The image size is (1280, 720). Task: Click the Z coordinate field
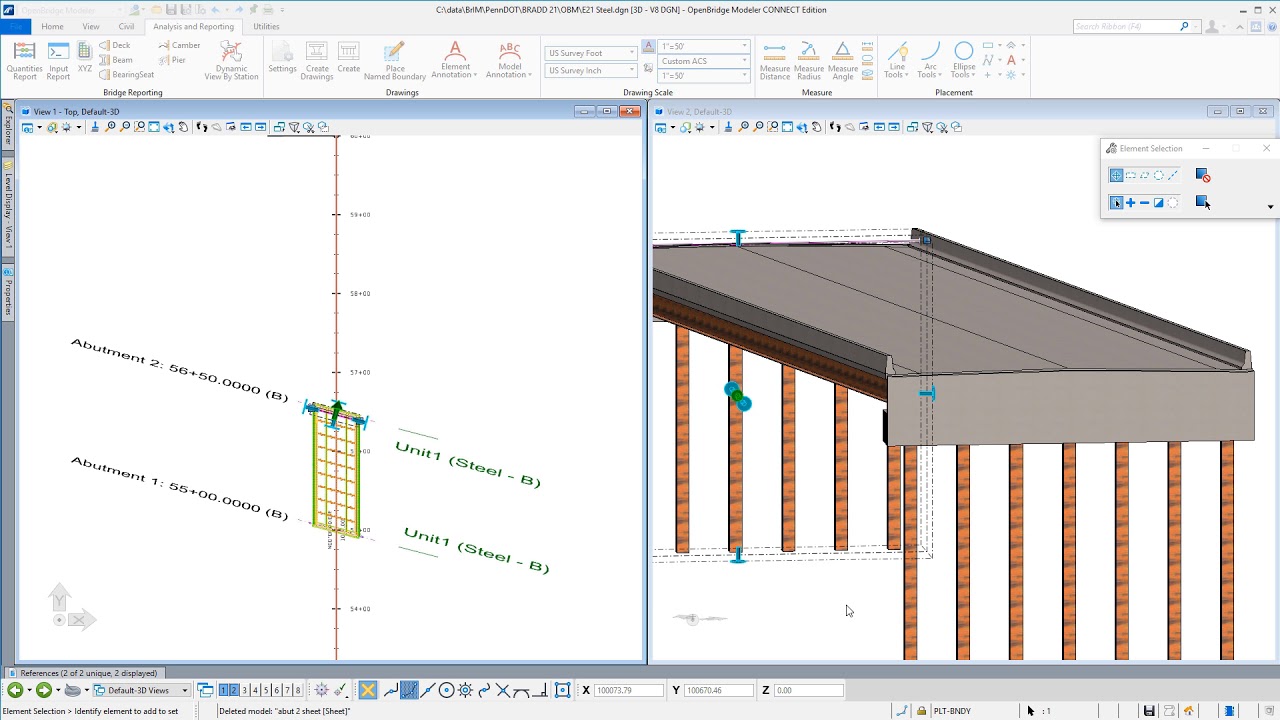[808, 690]
